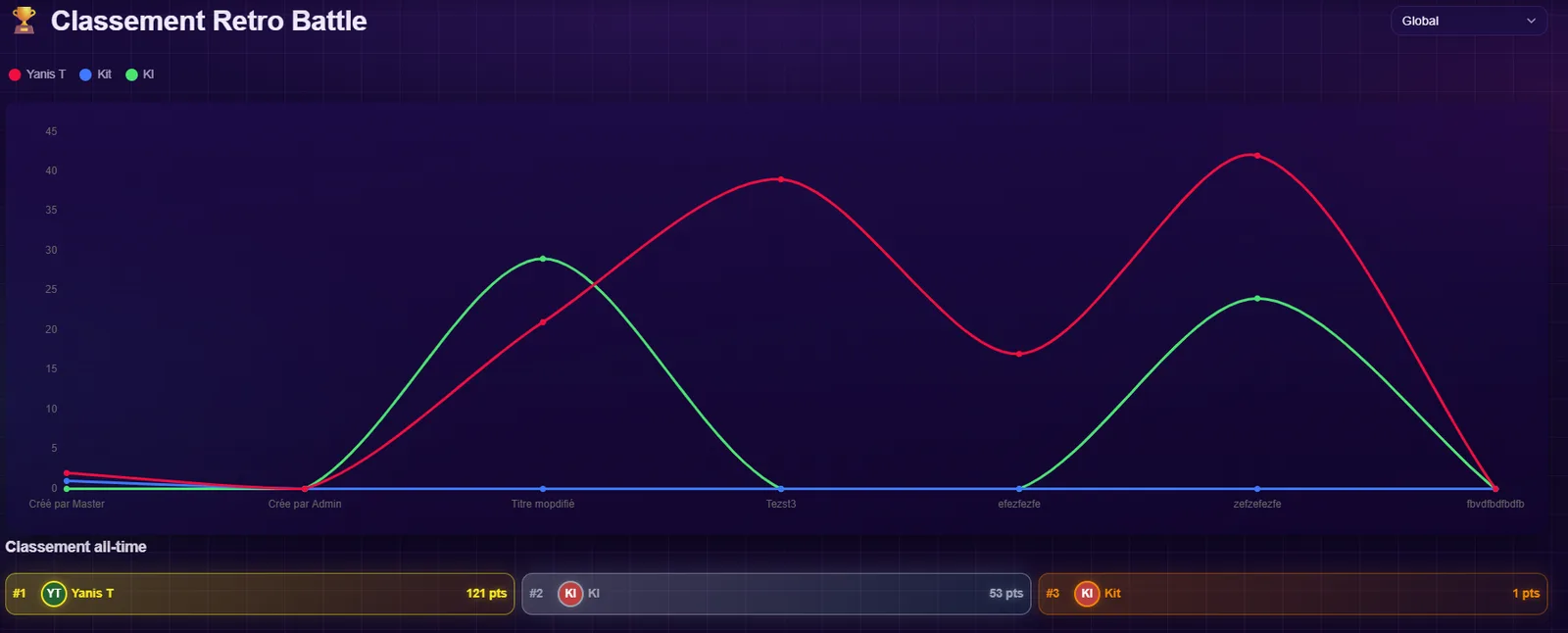Click the 'Titre mopdifié' axis label

pyautogui.click(x=543, y=504)
